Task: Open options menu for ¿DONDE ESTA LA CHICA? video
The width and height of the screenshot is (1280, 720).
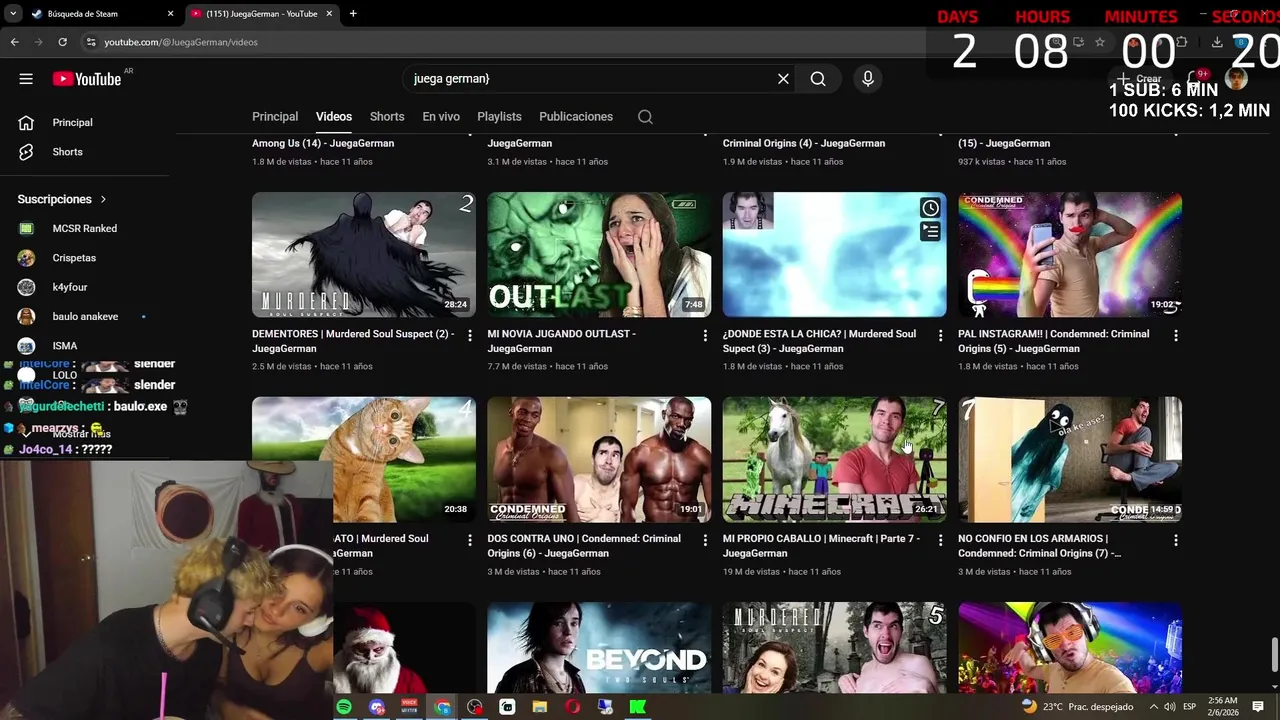Action: pyautogui.click(x=940, y=336)
